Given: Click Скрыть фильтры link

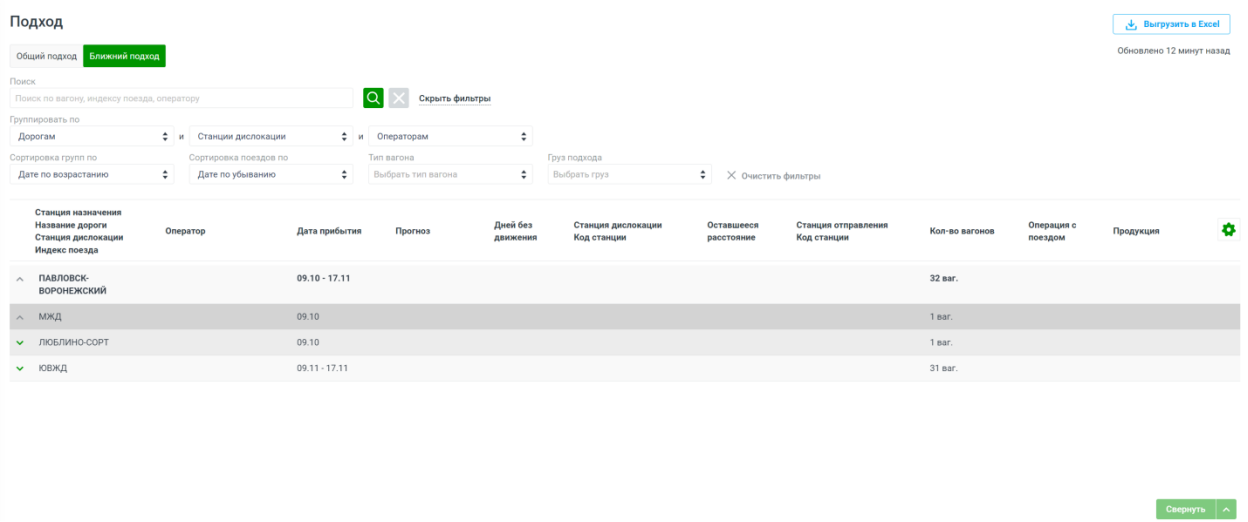Looking at the screenshot, I should [454, 99].
